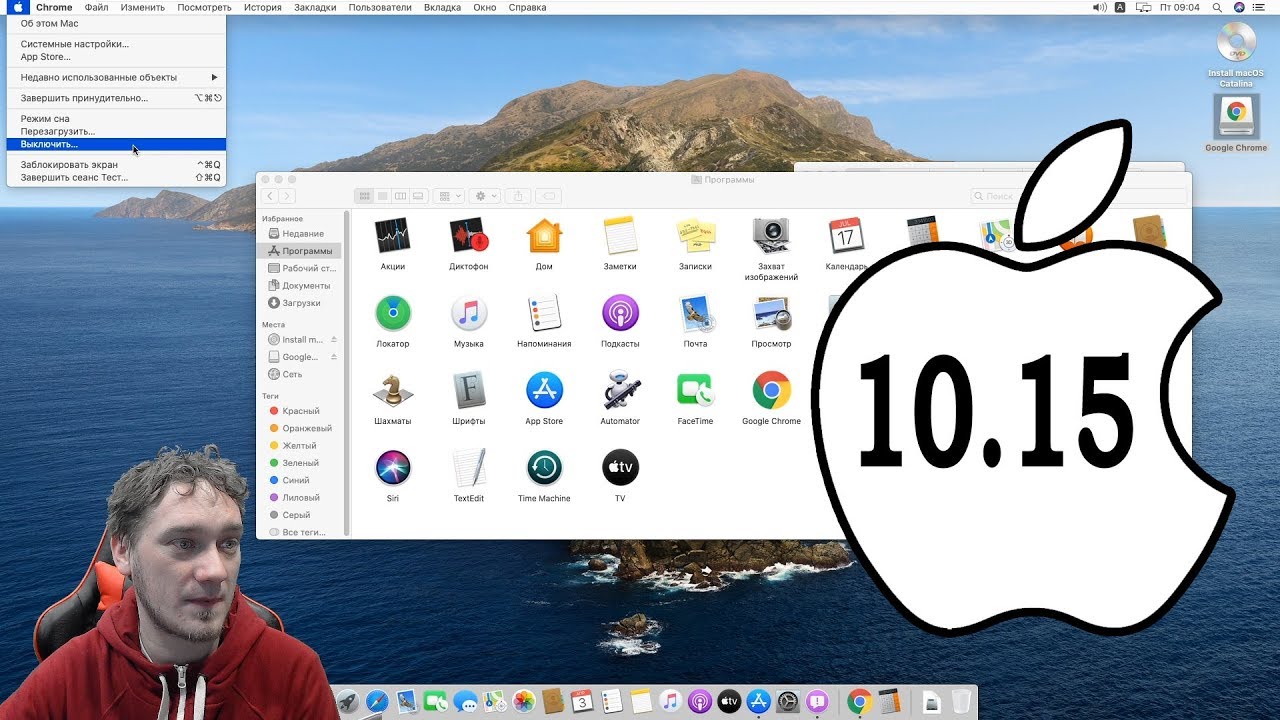Click the Edit Tags button in Finder toolbar
Screen dimensions: 1280x720
549,196
